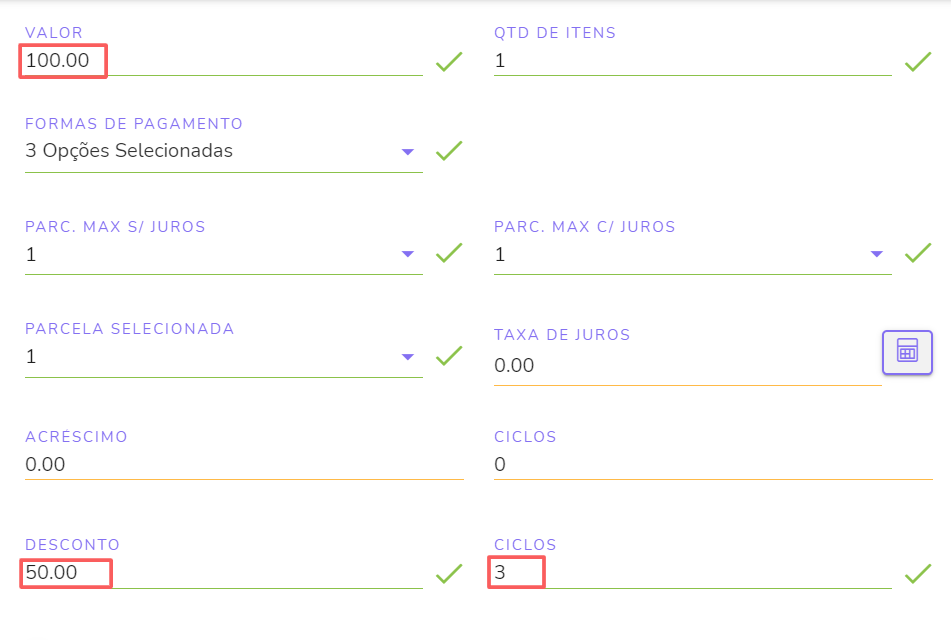The width and height of the screenshot is (951, 640).
Task: Click the checkmark next to Parcela Selecionada
Action: (449, 355)
